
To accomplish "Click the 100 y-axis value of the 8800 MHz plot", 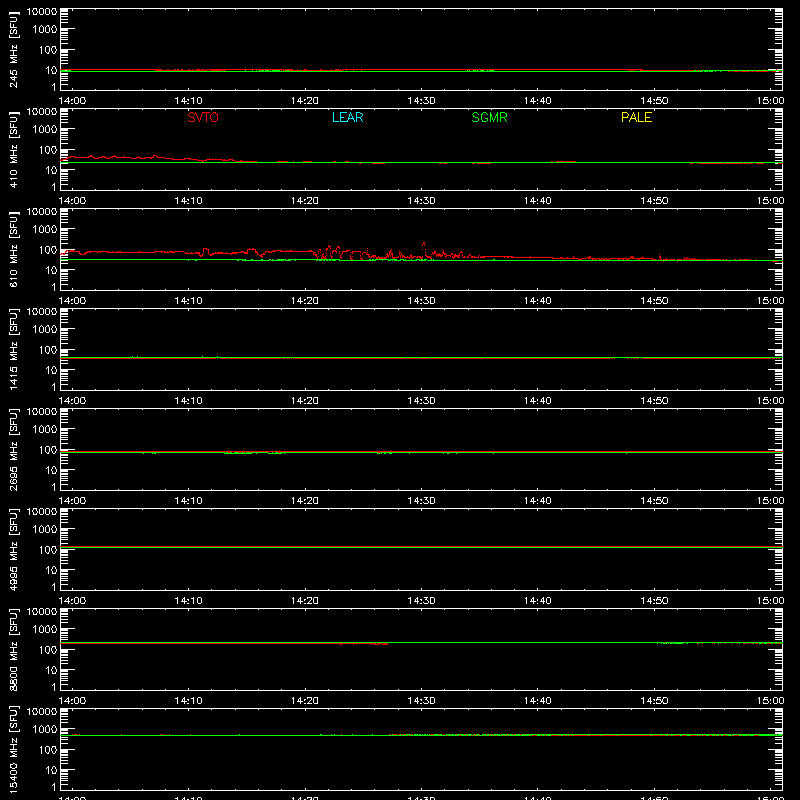I will click(48, 650).
